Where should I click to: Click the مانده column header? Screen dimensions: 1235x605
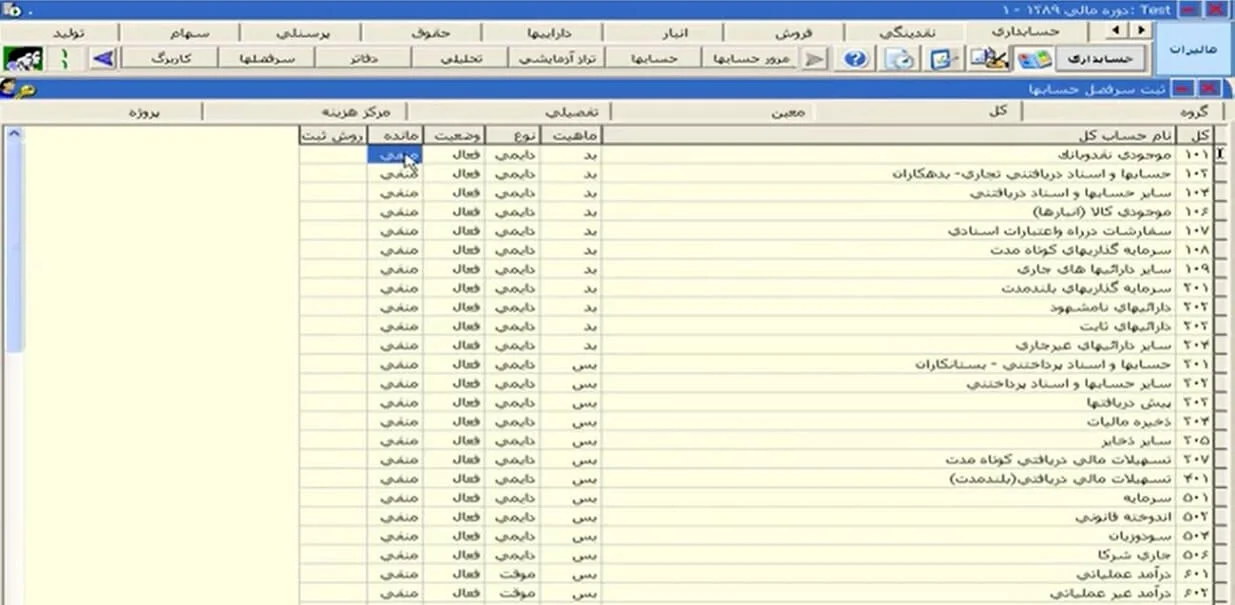(396, 135)
